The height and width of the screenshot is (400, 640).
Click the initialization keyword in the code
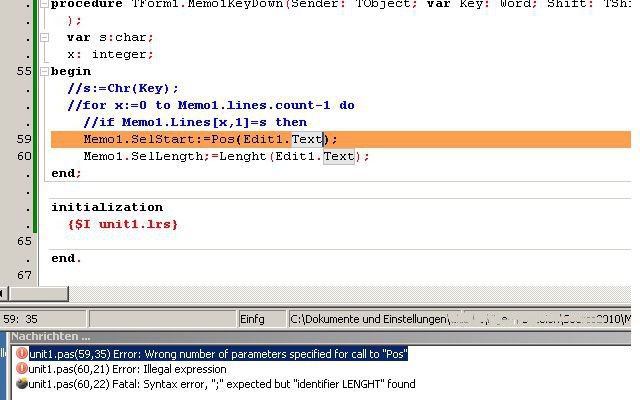[107, 207]
